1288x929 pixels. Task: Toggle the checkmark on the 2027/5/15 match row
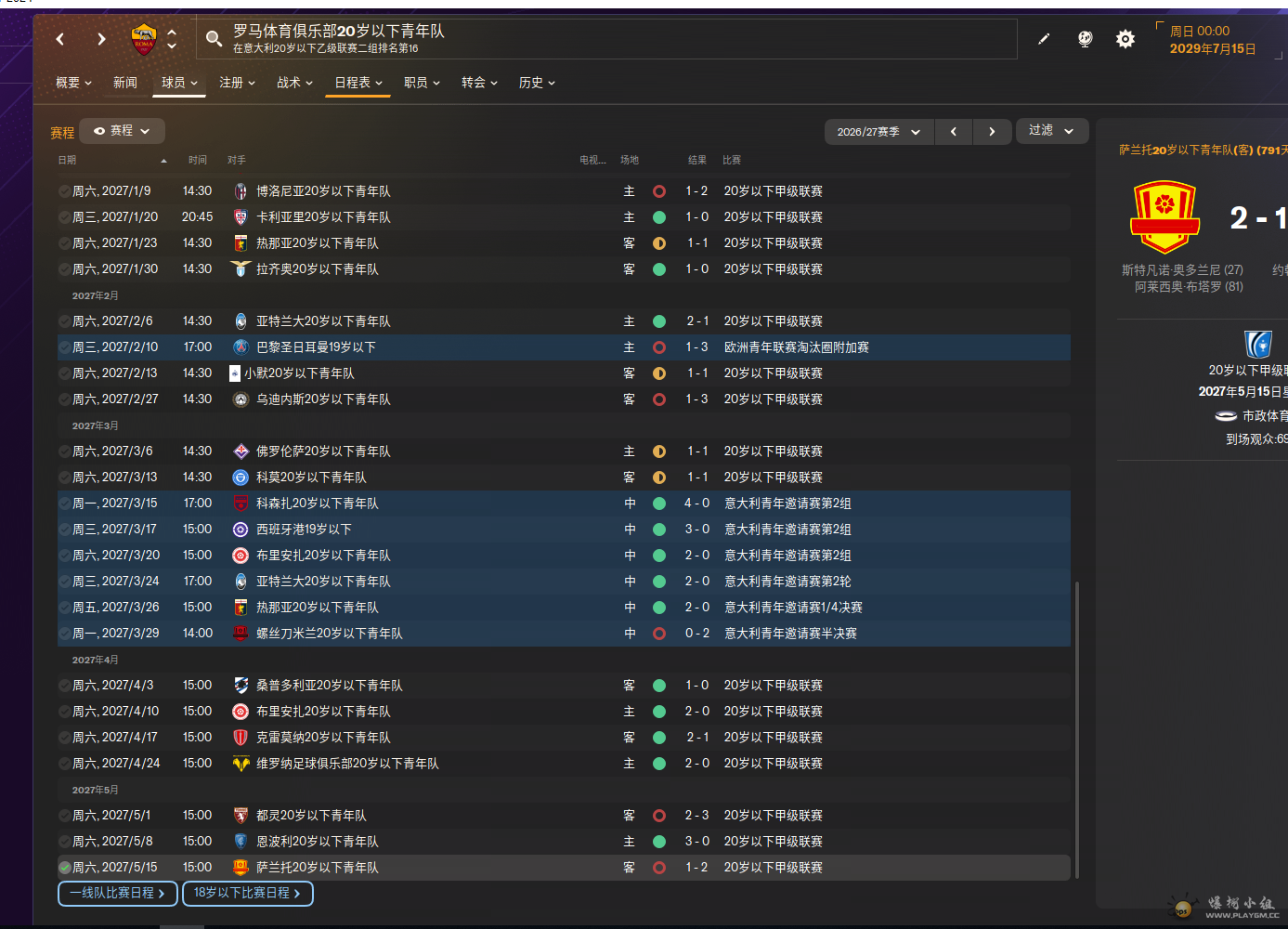pyautogui.click(x=65, y=868)
